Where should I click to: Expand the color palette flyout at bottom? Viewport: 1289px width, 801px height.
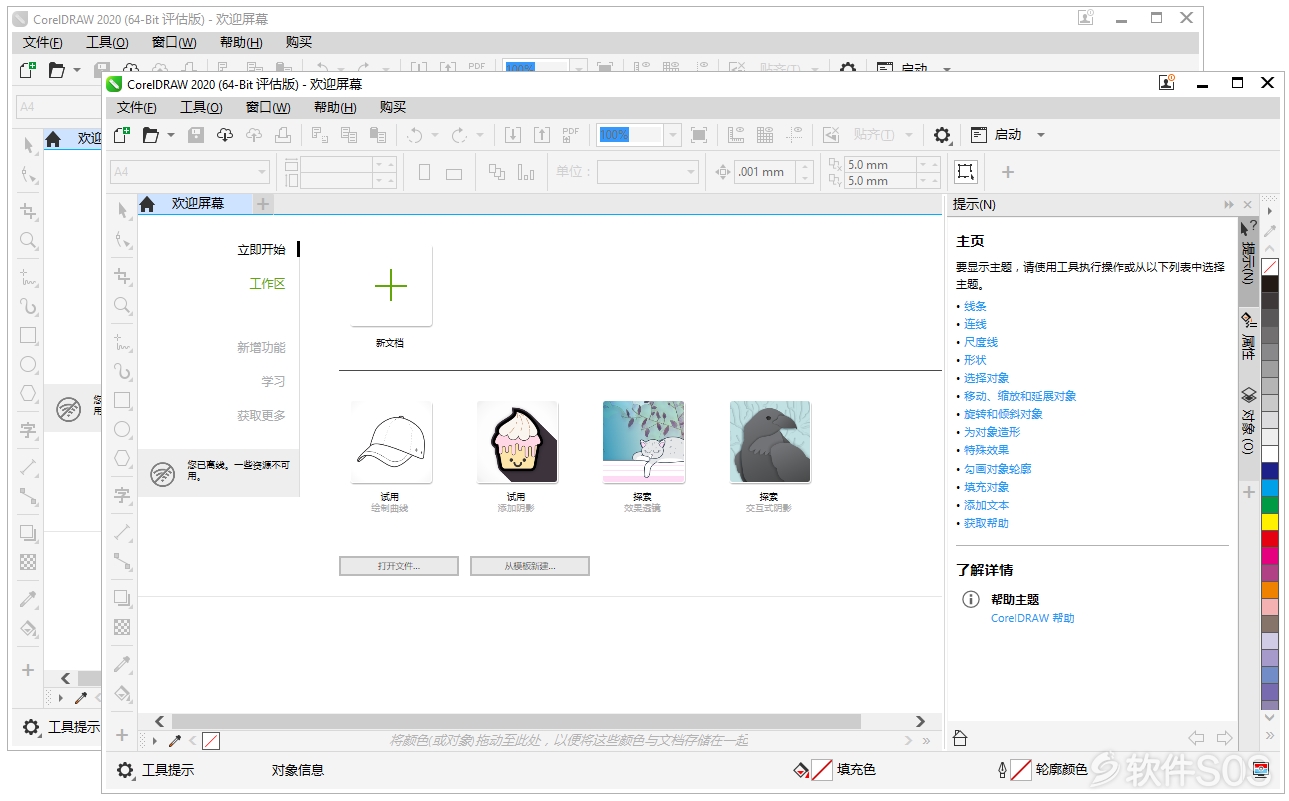[1270, 735]
